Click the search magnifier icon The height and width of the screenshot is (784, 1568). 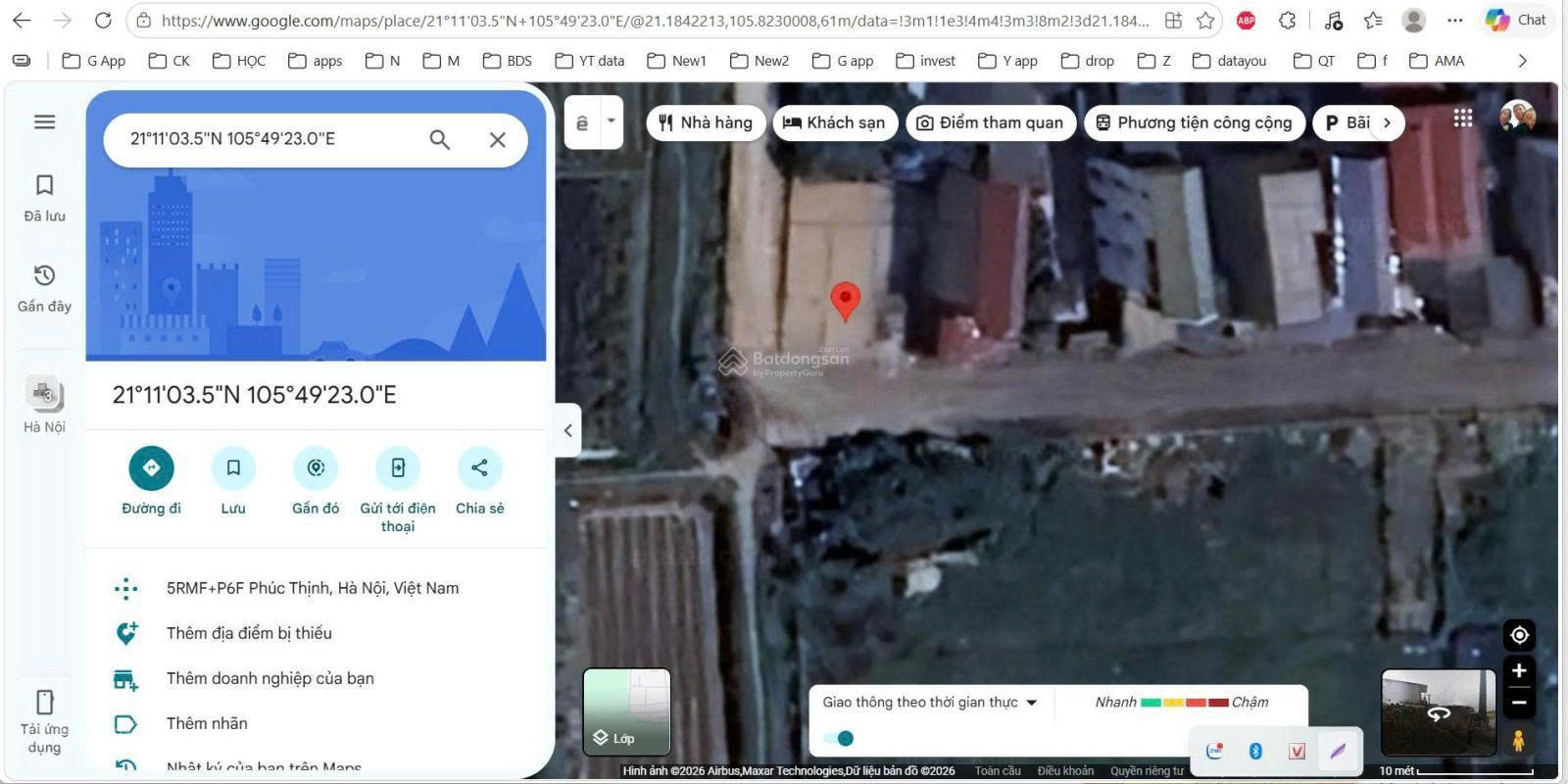[x=440, y=140]
